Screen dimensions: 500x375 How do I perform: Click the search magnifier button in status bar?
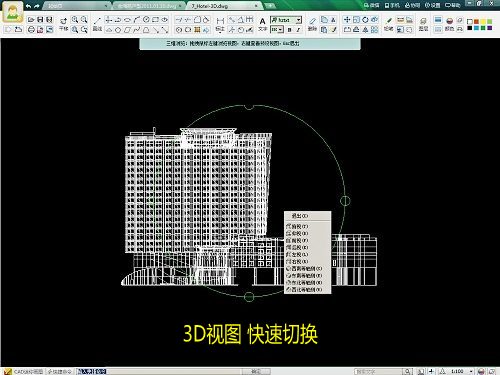[407, 371]
